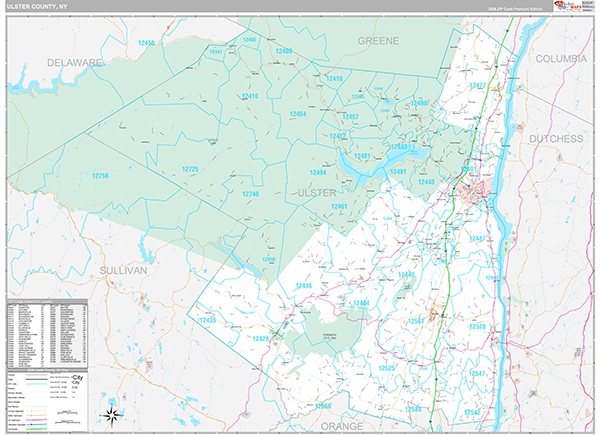Select the ORANGE county label
The width and height of the screenshot is (600, 435).
click(342, 426)
